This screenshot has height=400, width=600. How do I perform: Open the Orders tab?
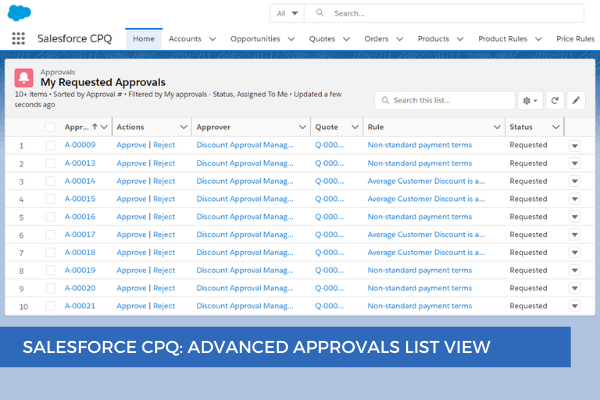pos(377,39)
